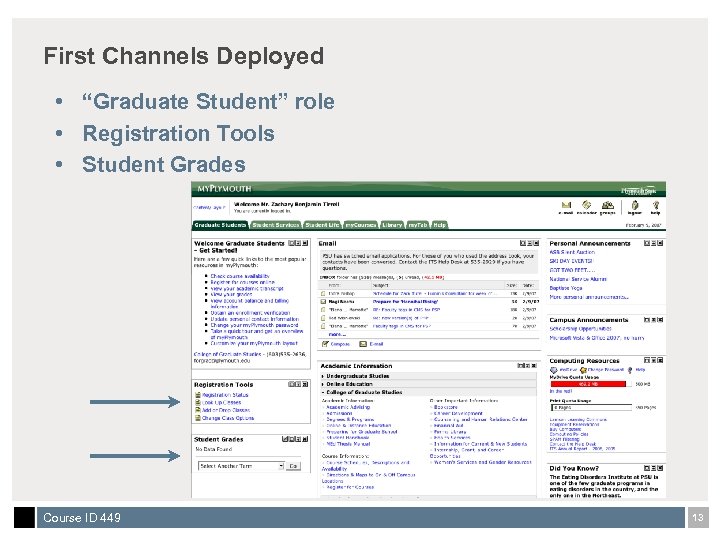720x540 pixels.
Task: Open the calendar icon in header
Action: [586, 205]
